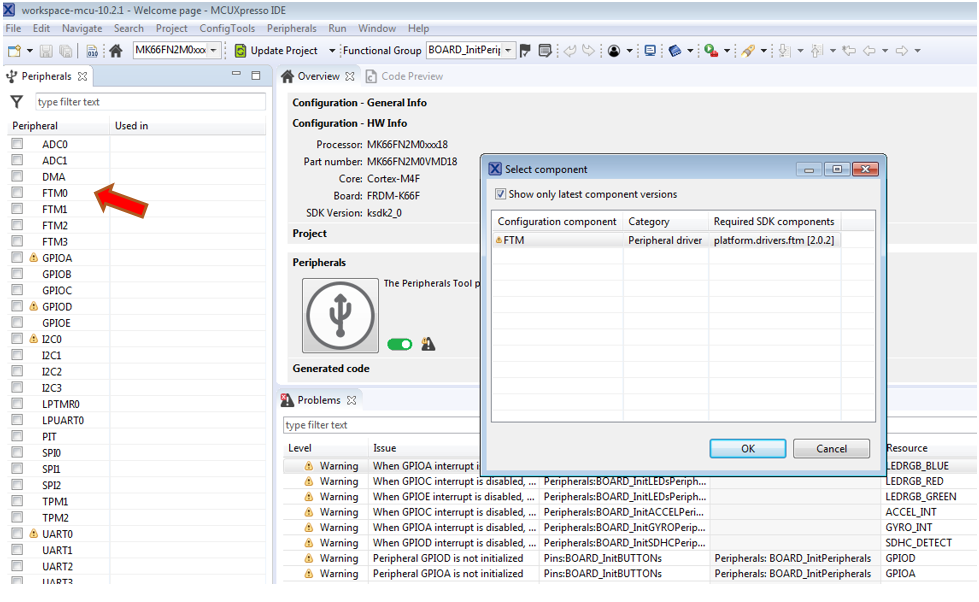Tick the DMA peripheral checkbox

coord(17,176)
